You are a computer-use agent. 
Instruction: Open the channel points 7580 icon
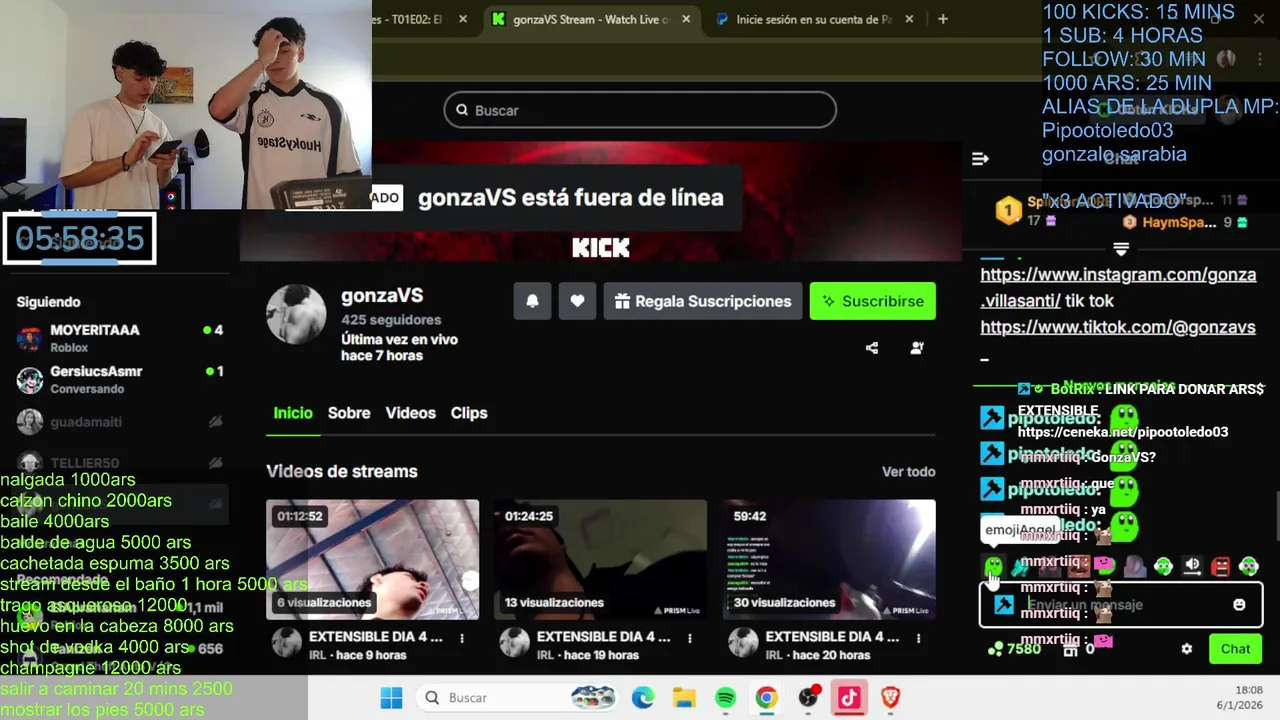click(995, 649)
